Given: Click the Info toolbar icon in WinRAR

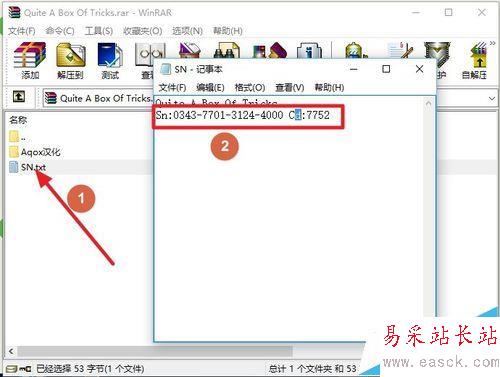Looking at the screenshot, I should (x=310, y=51).
